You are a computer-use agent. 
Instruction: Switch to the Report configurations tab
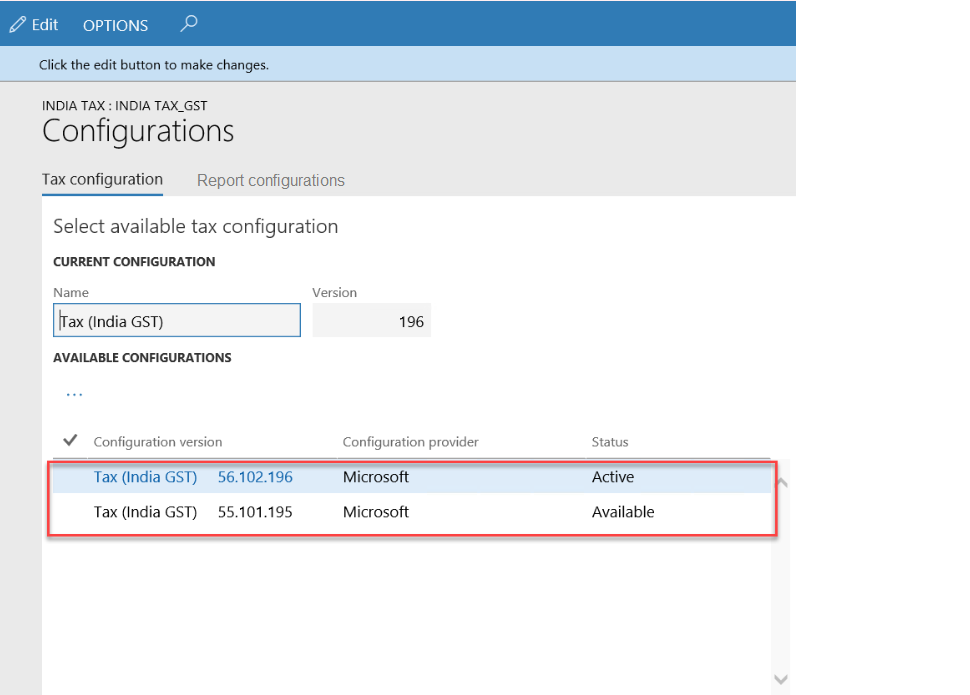[270, 180]
